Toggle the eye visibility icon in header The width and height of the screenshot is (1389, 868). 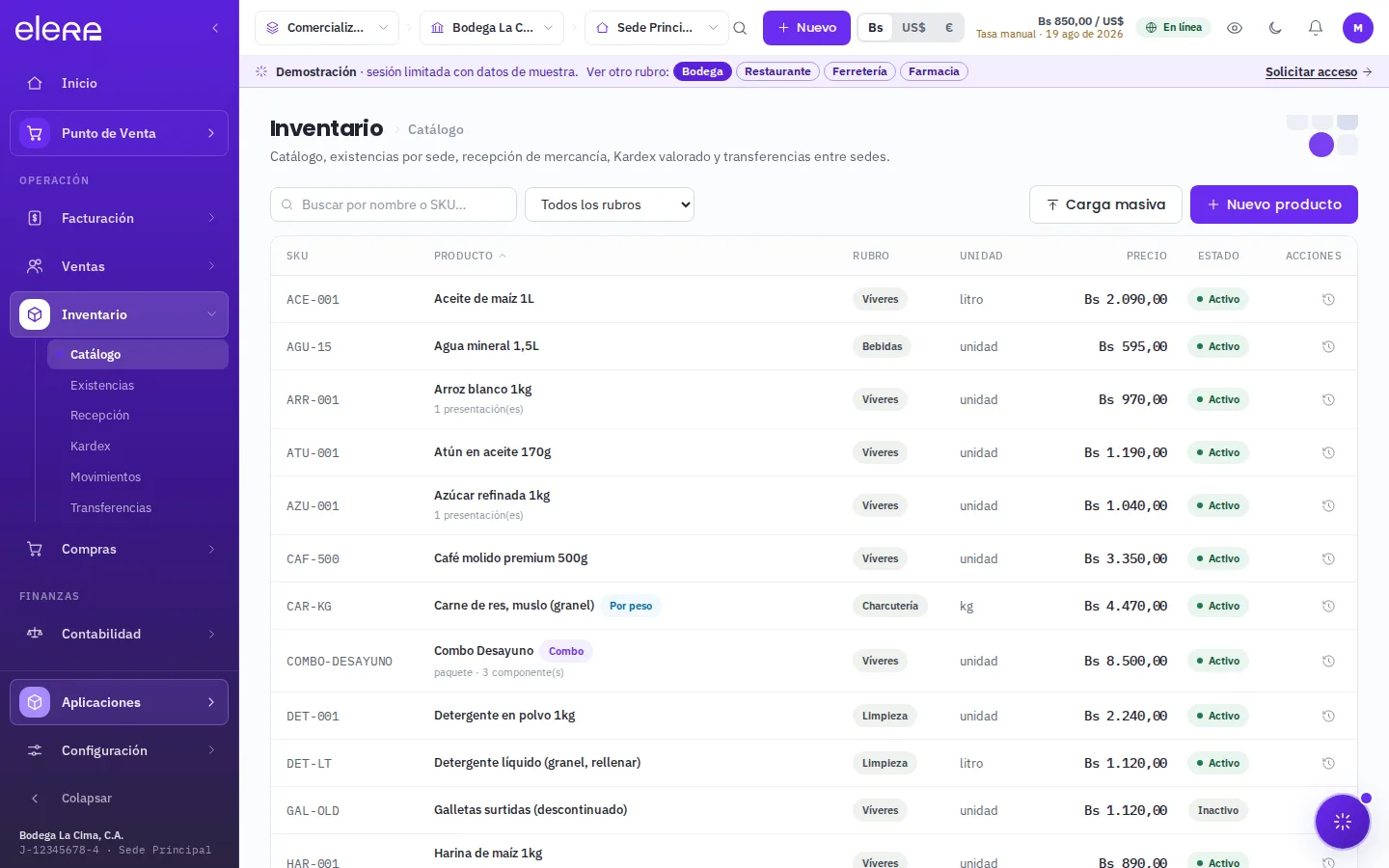click(1235, 28)
